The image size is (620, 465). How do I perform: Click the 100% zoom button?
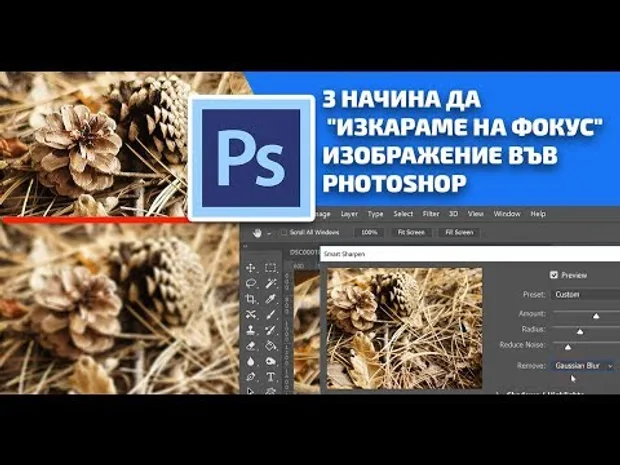(x=369, y=232)
